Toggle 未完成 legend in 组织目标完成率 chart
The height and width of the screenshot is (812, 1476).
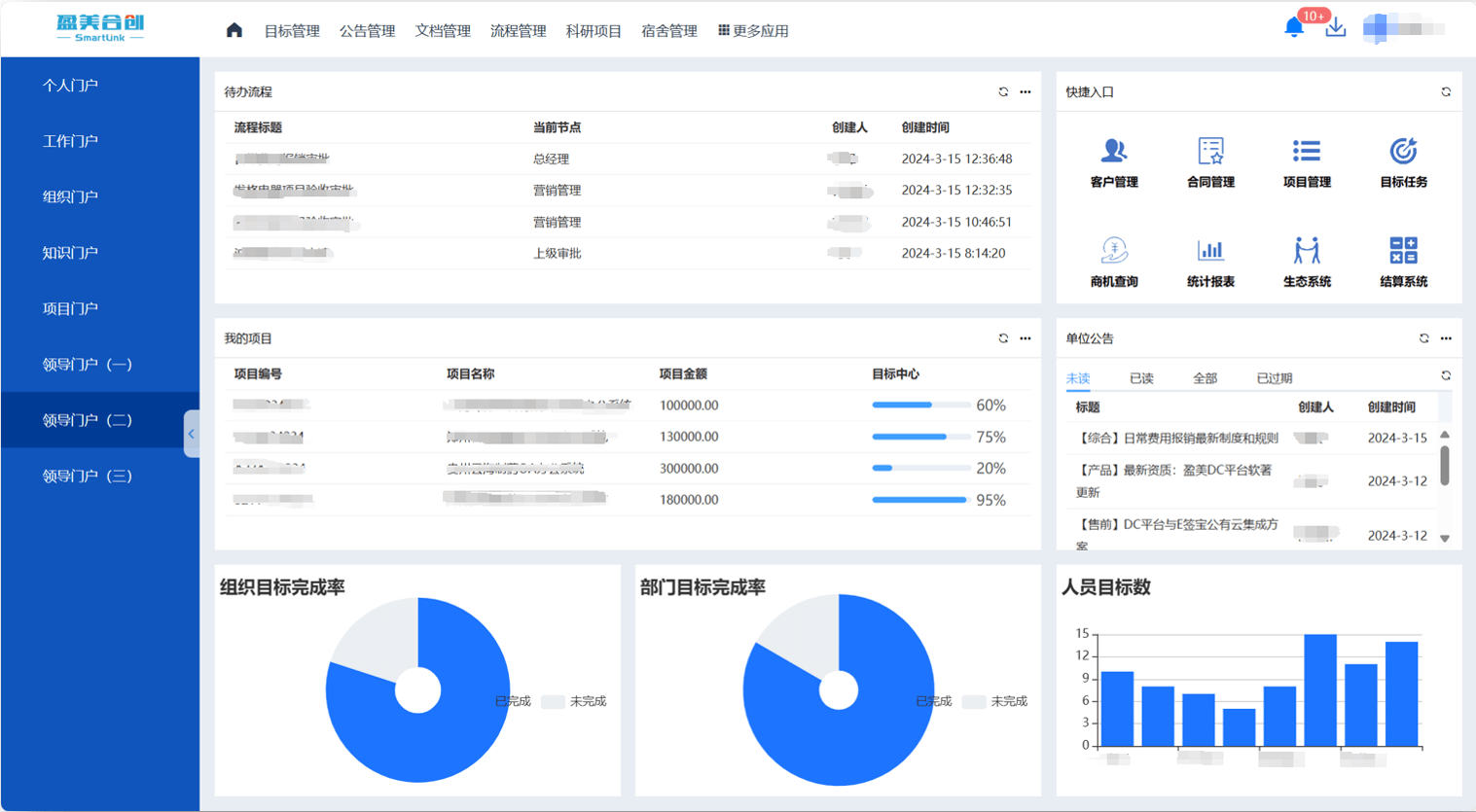[x=575, y=701]
